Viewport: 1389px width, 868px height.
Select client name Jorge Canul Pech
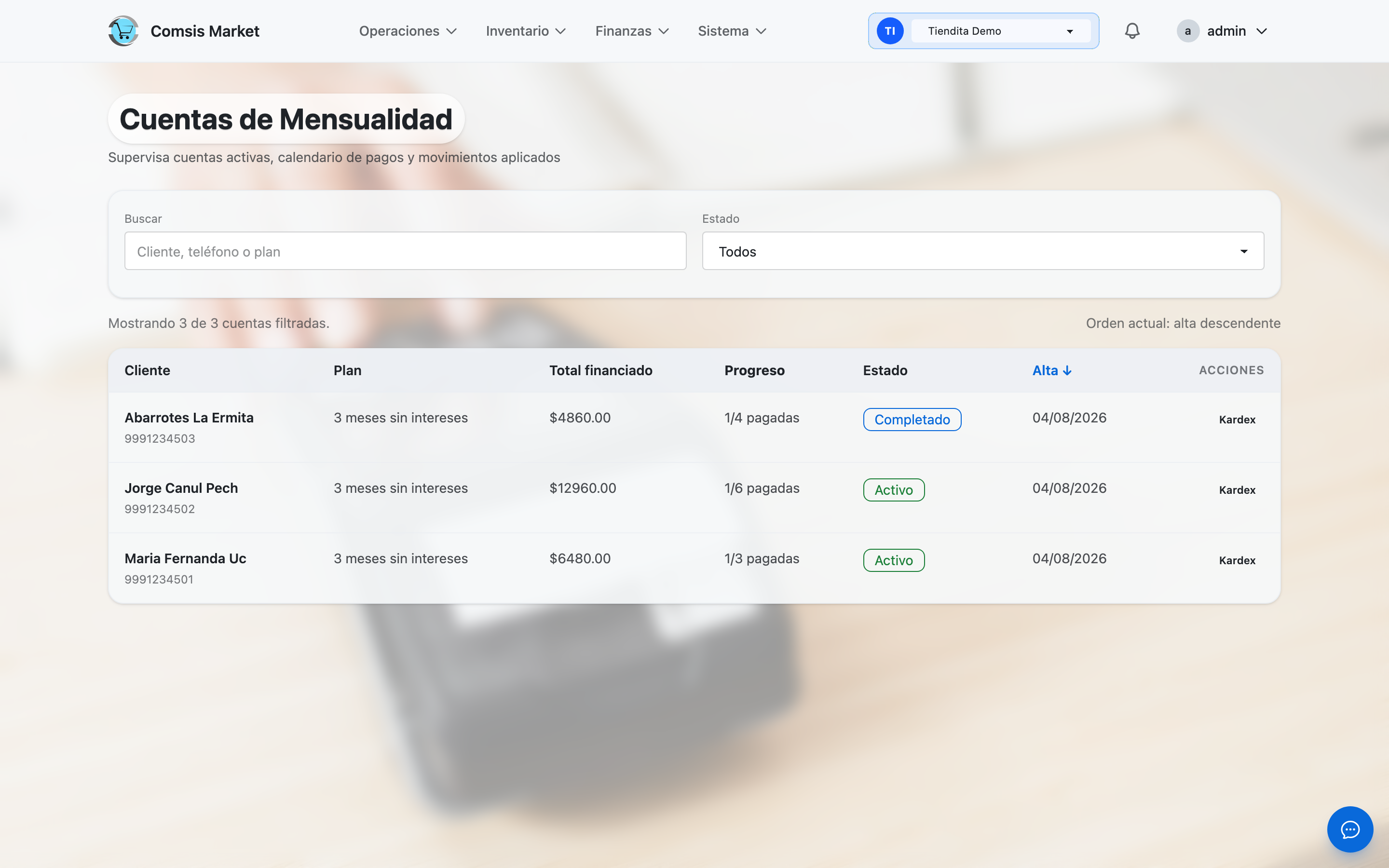(181, 488)
